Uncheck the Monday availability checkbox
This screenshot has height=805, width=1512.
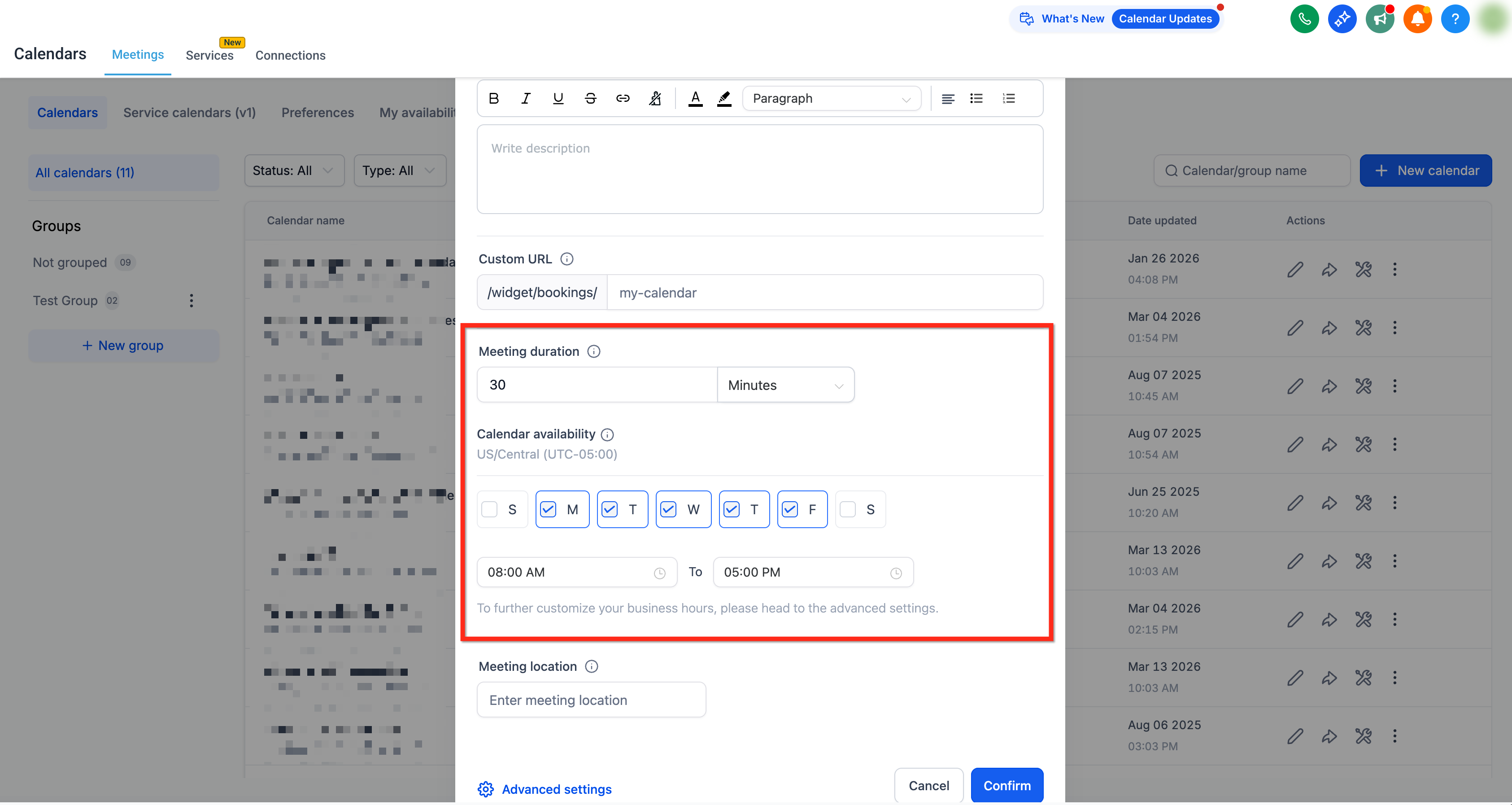(x=548, y=509)
